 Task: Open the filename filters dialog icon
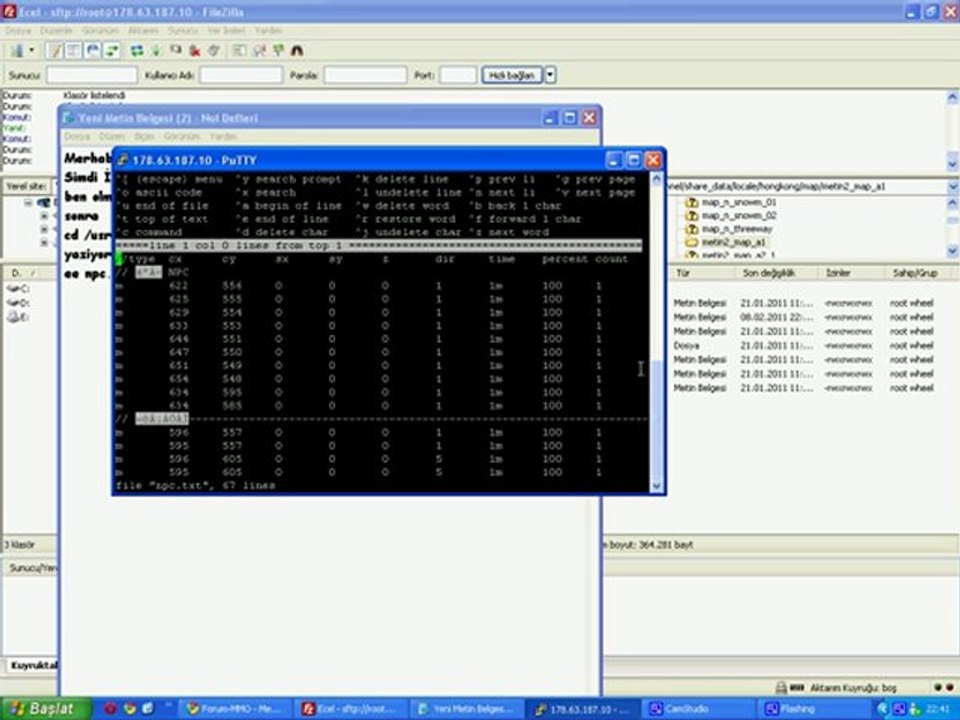pos(239,51)
